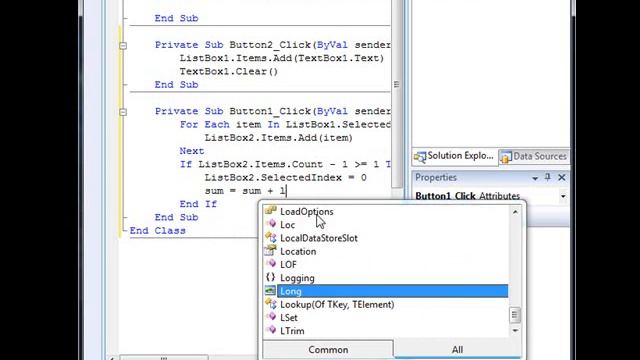Place the cursor after sum = sum + 1
The height and width of the screenshot is (360, 640).
[286, 191]
